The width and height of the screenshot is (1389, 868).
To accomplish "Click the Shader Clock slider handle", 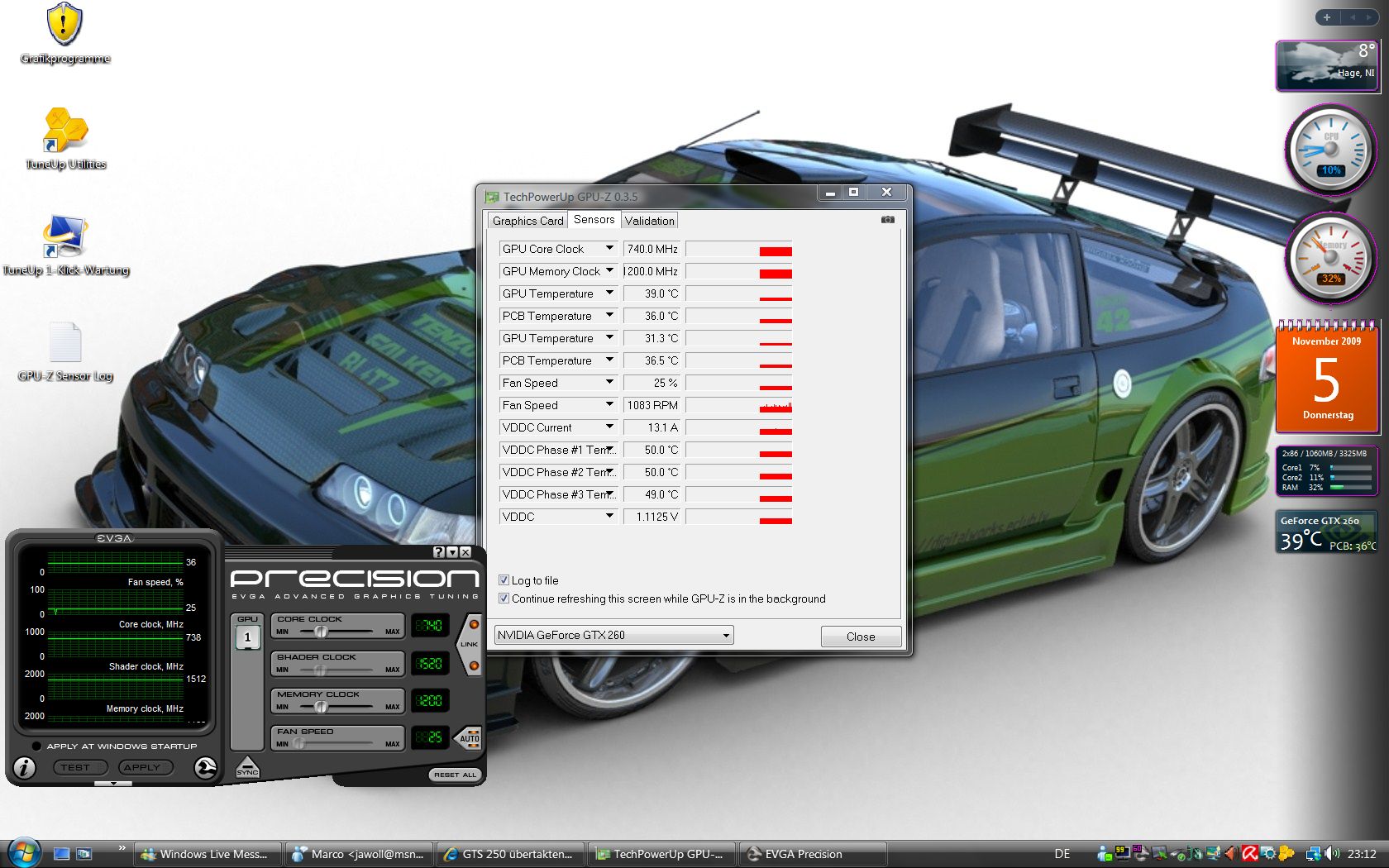I will pyautogui.click(x=321, y=670).
